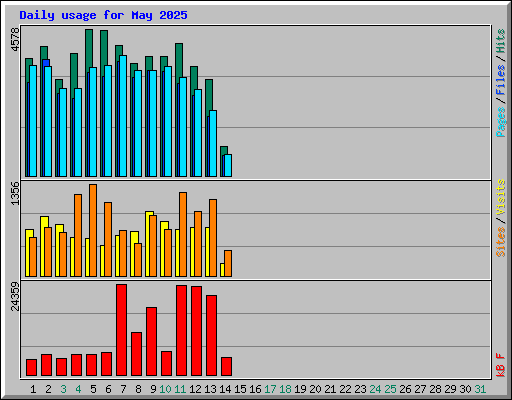Click the day 13 label on x-axis
Screen dimensions: 512x400
coord(210,389)
